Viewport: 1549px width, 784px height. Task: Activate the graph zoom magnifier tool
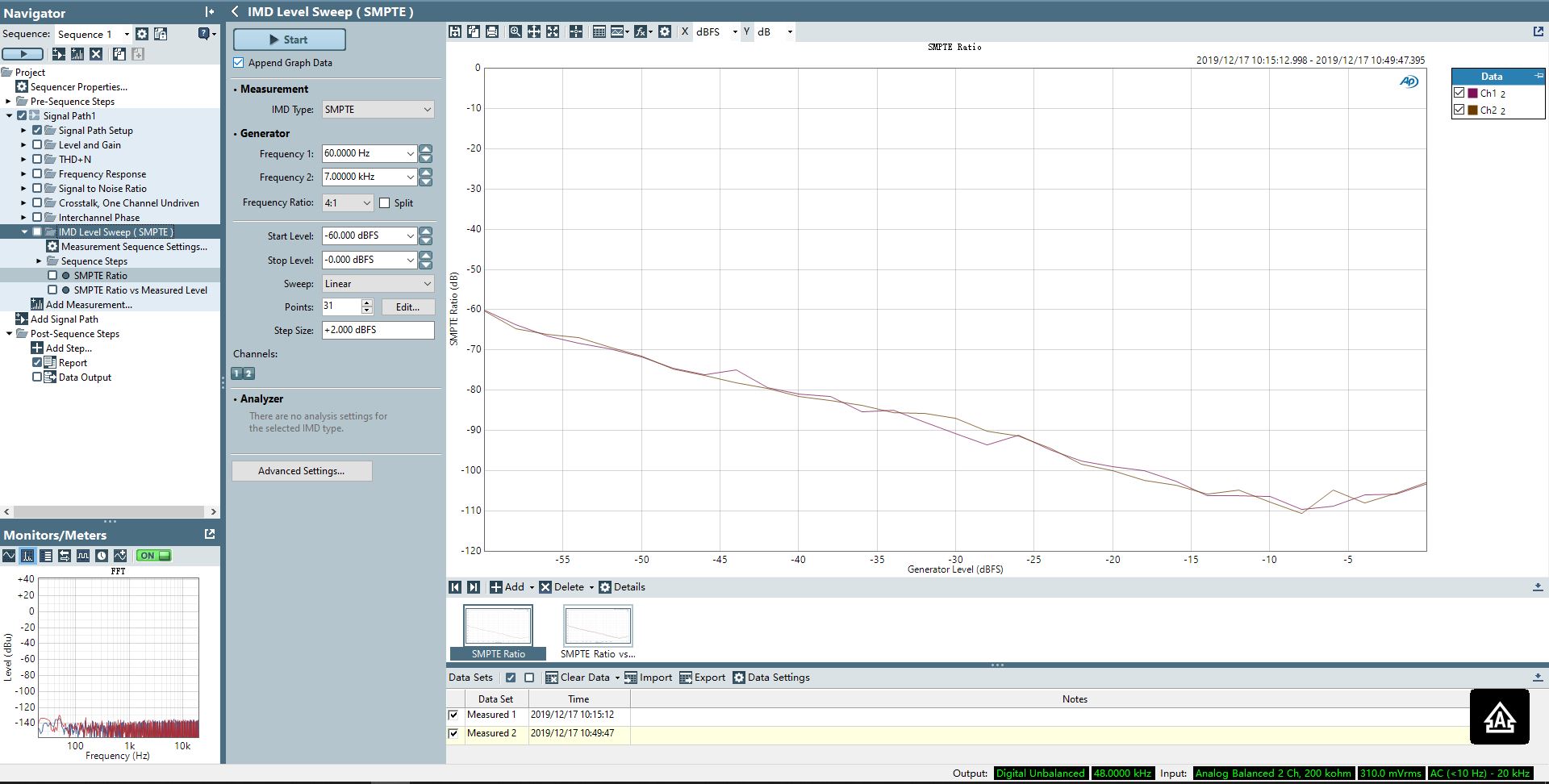(x=515, y=31)
